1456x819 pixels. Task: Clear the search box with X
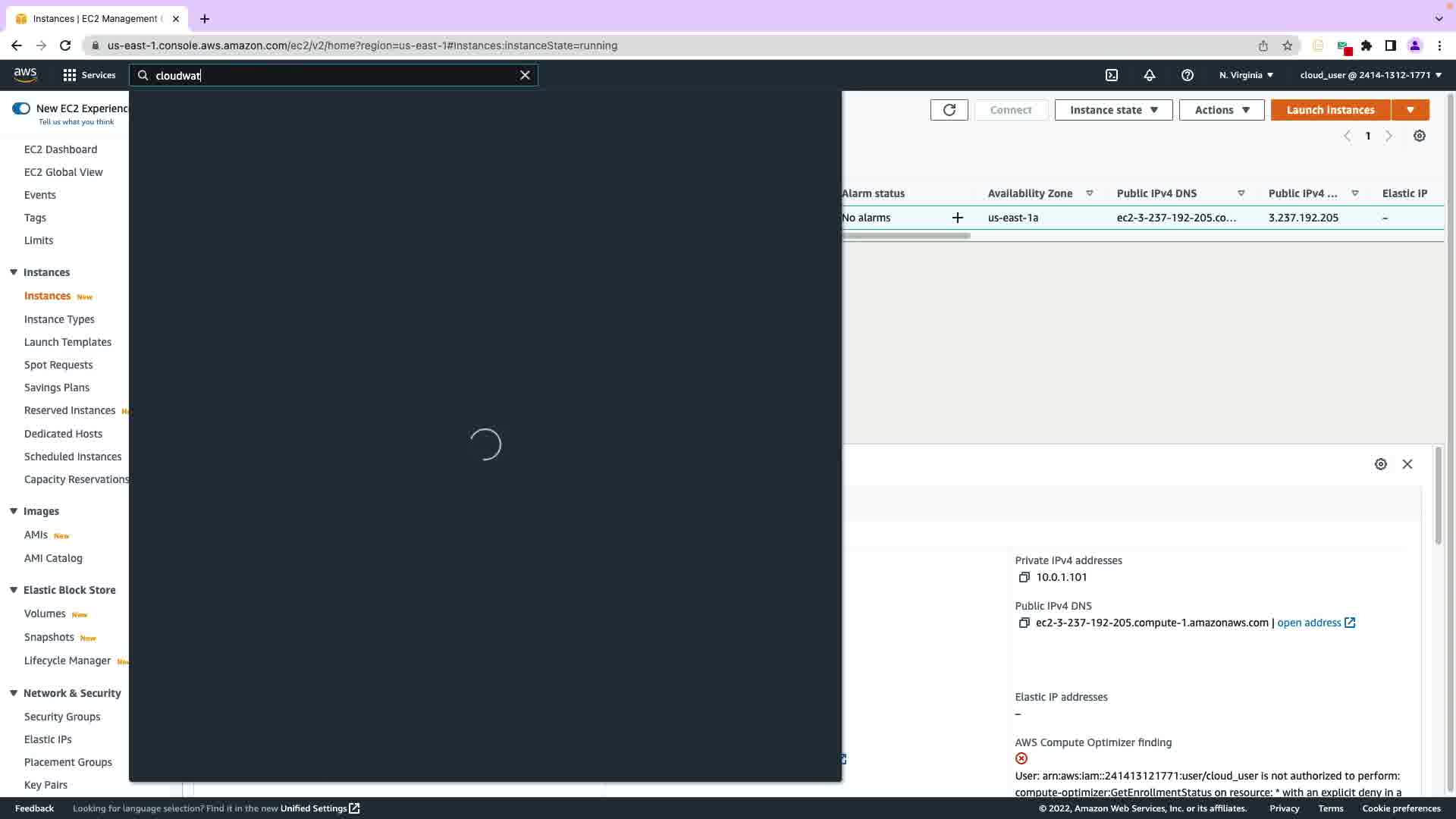[525, 75]
